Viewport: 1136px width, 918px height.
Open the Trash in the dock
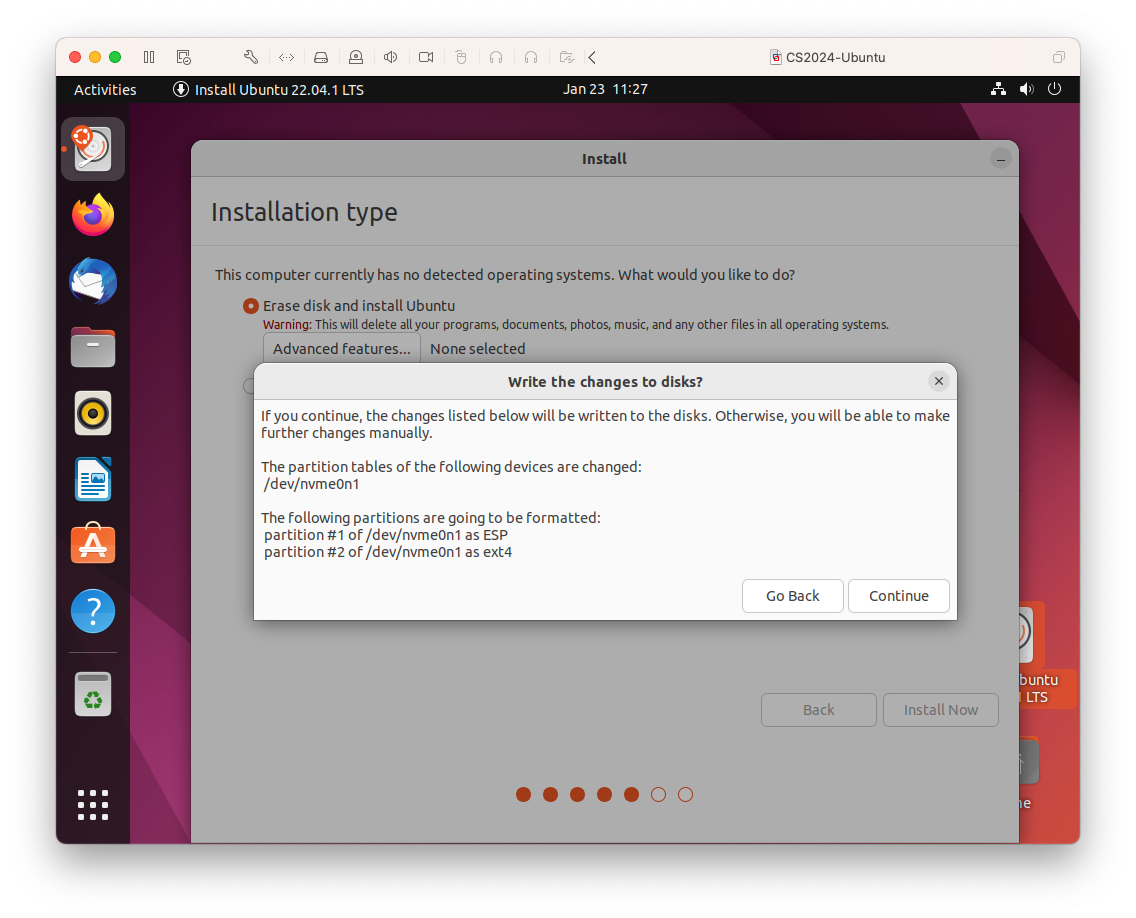tap(93, 693)
